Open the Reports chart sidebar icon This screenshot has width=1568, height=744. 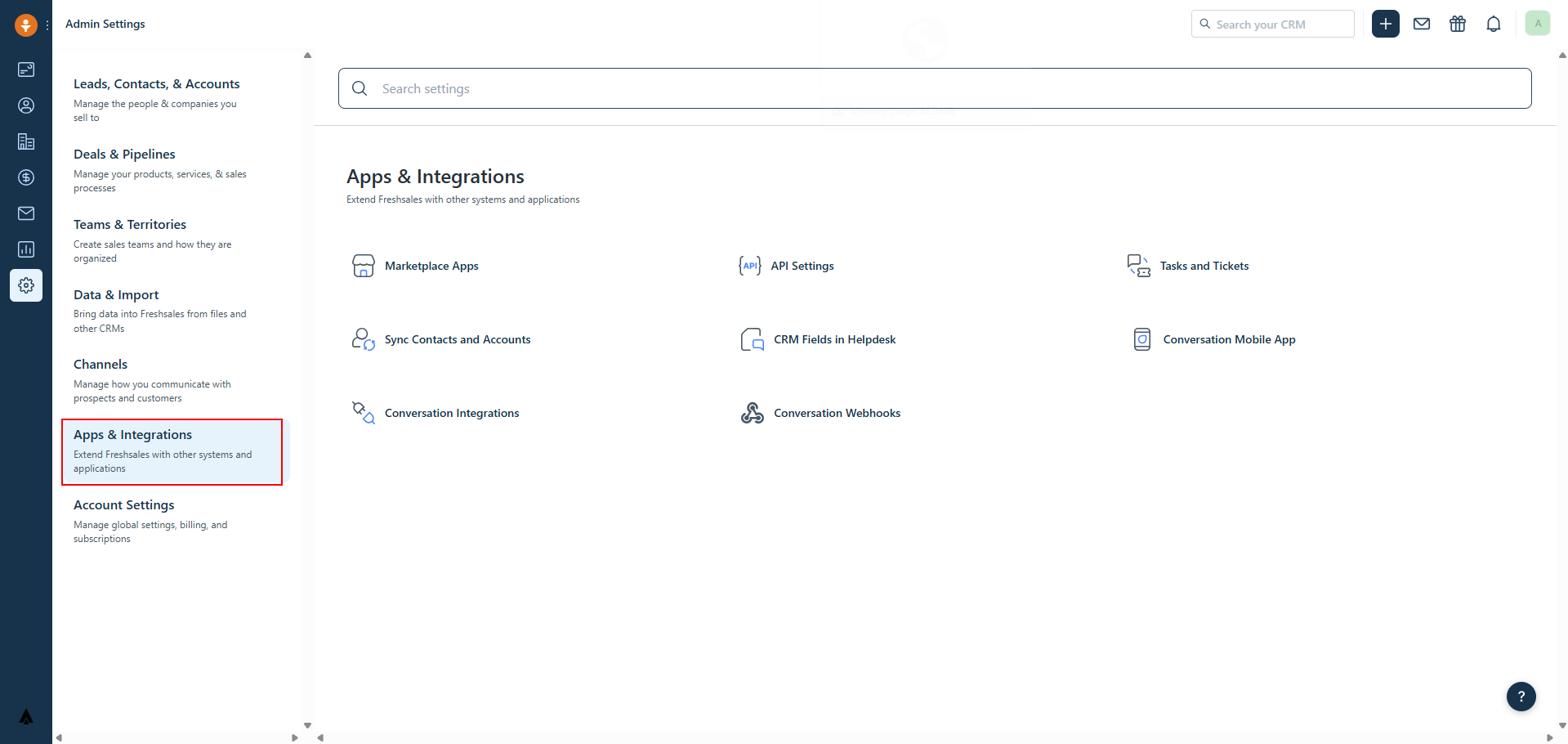click(26, 249)
